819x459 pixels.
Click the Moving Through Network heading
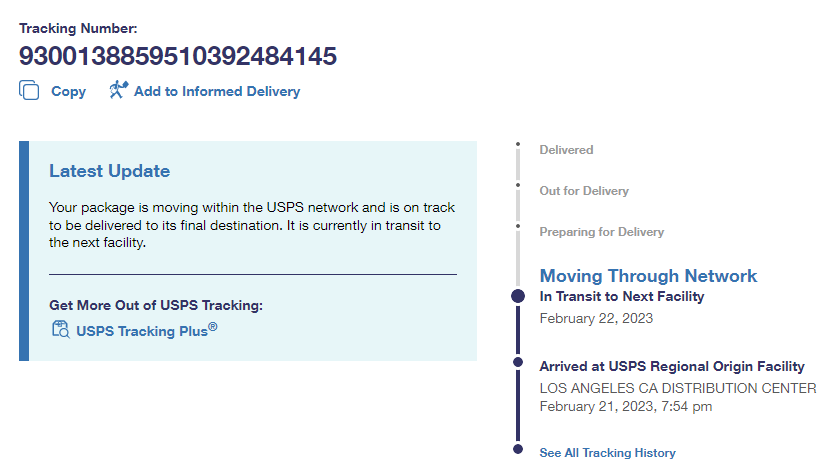coord(648,276)
